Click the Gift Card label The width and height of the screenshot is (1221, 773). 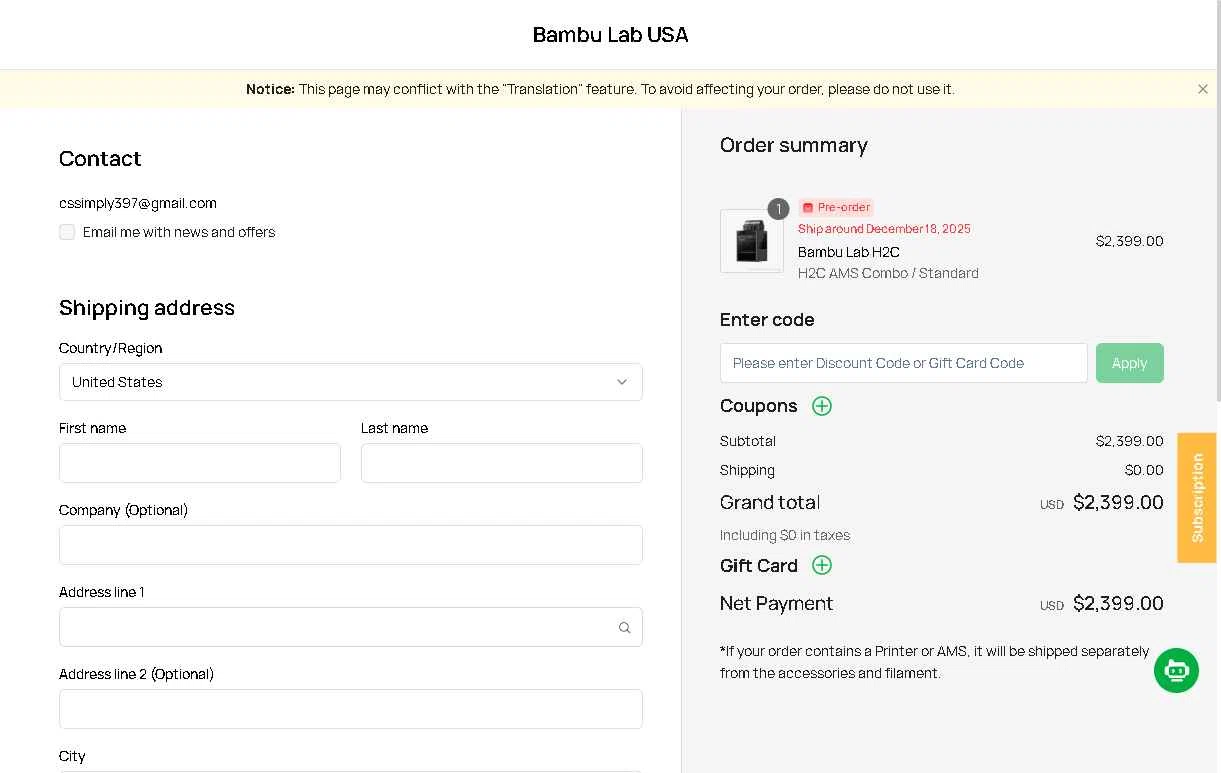pyautogui.click(x=758, y=565)
